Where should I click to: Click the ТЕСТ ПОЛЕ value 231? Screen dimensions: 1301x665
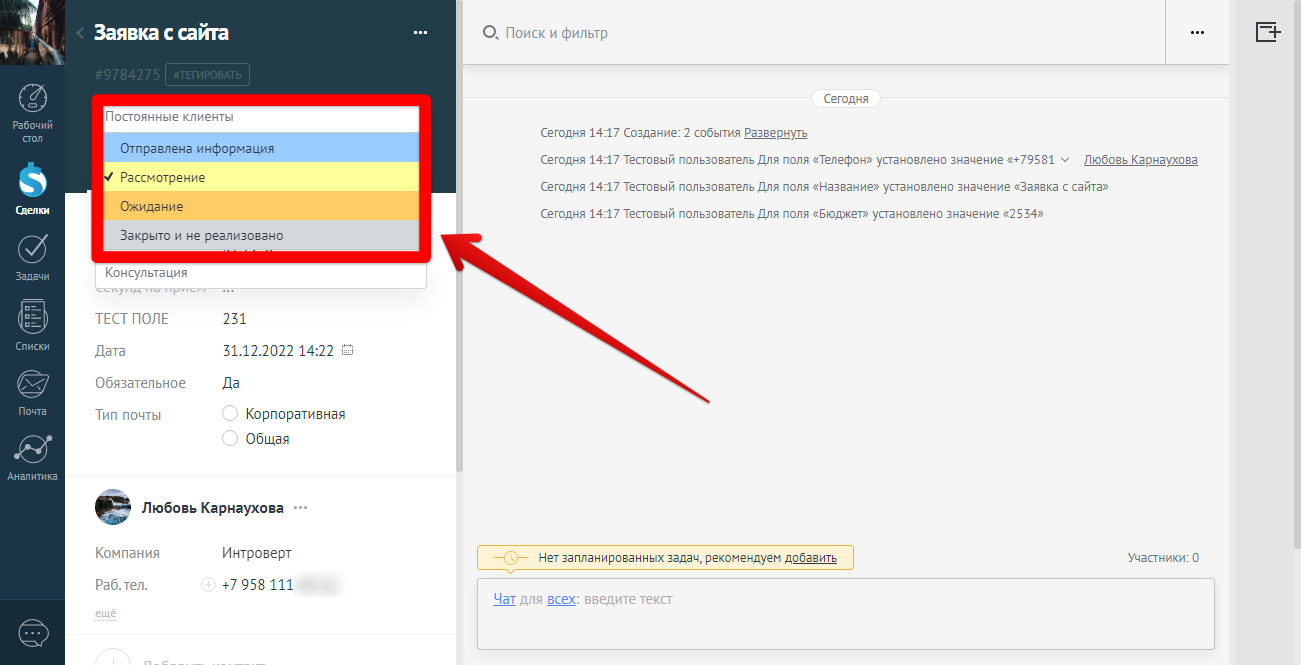[234, 319]
